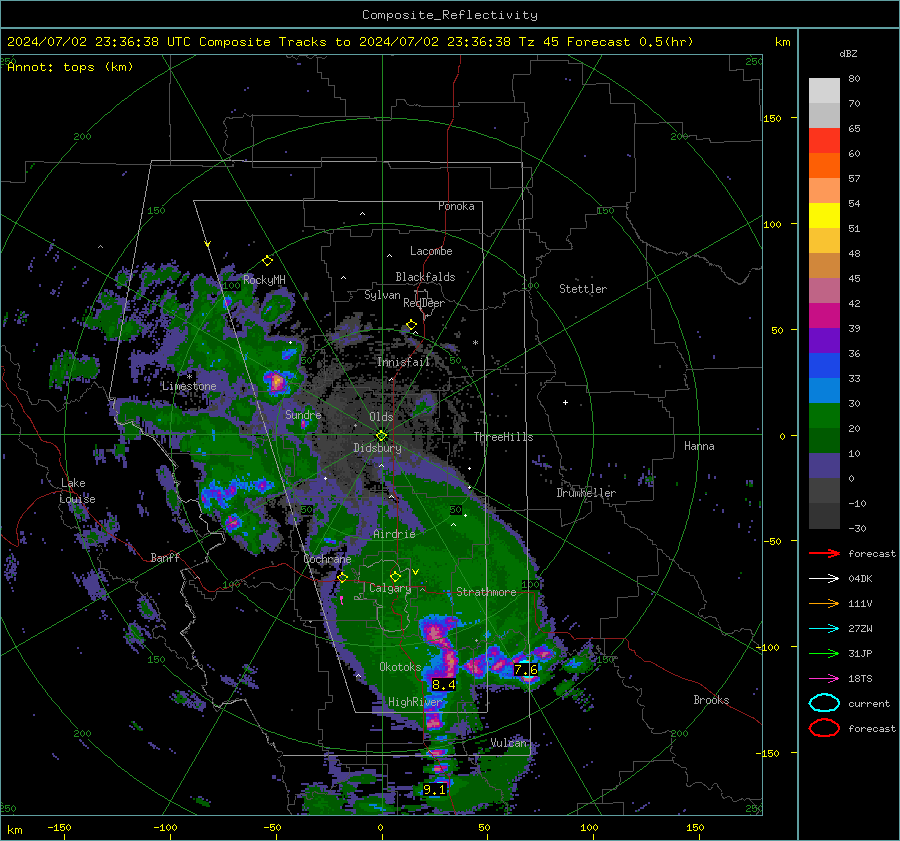The height and width of the screenshot is (841, 900).
Task: Click the yellow diamond marker below Cochrane
Action: pos(343,578)
